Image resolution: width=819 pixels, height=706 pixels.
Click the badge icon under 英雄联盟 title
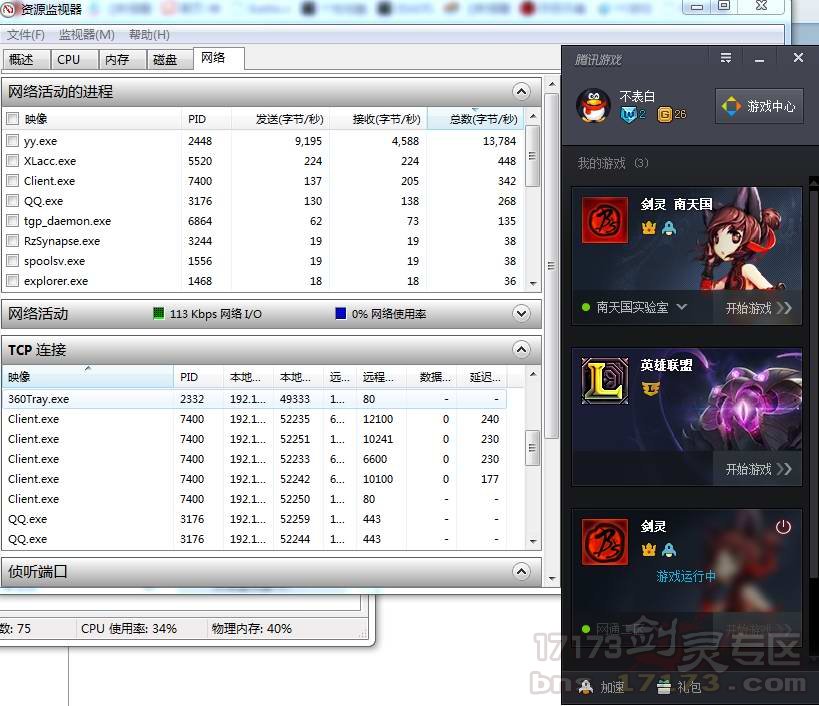pos(650,388)
